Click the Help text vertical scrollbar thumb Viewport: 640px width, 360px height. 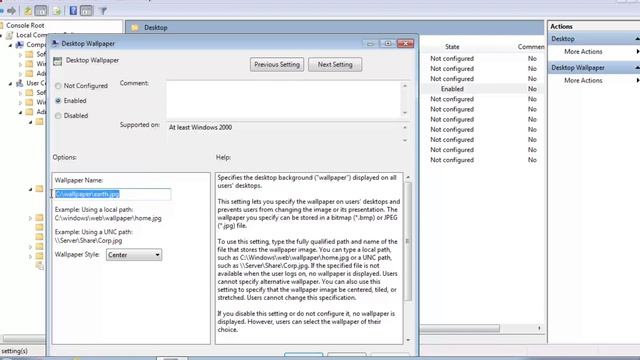407,241
